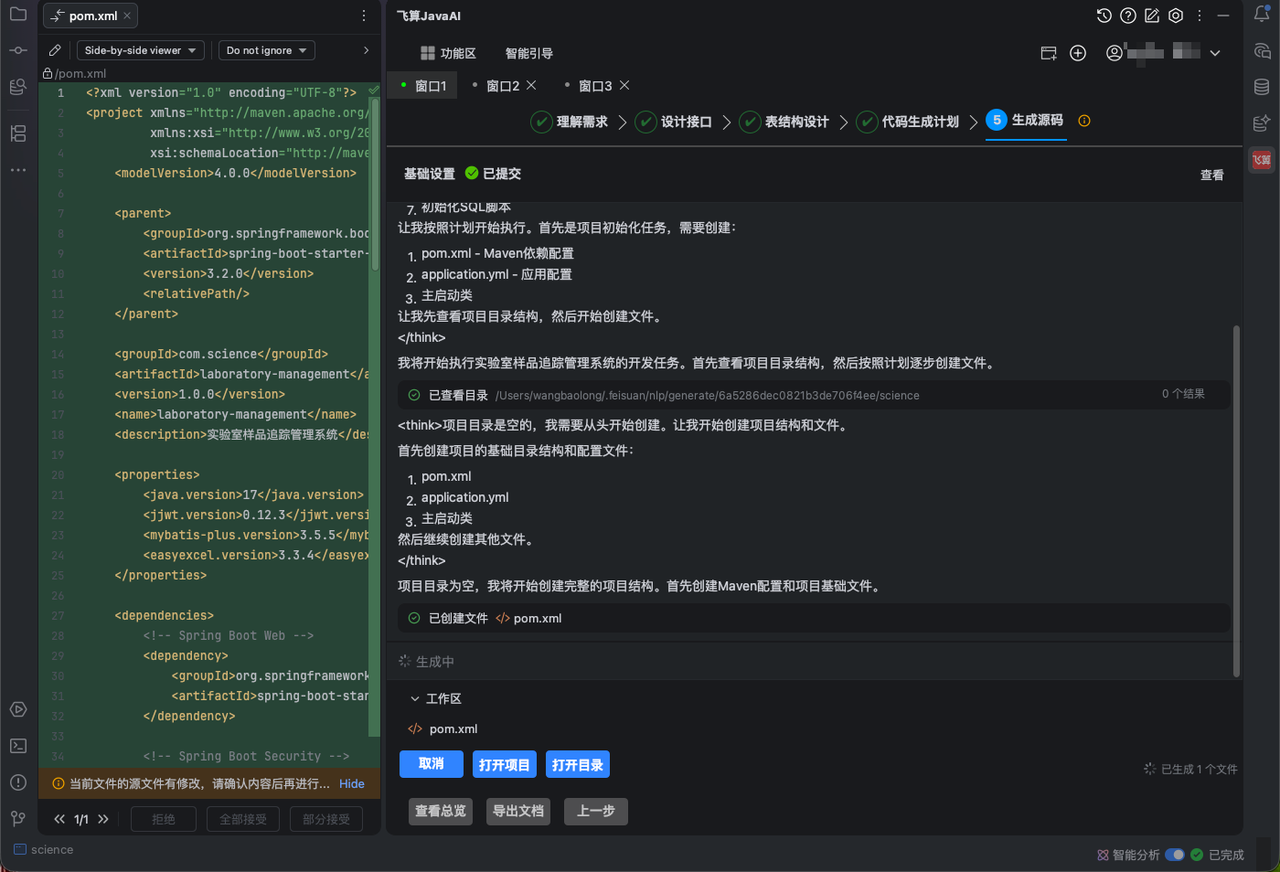Open the Problems tool window

(x=18, y=782)
